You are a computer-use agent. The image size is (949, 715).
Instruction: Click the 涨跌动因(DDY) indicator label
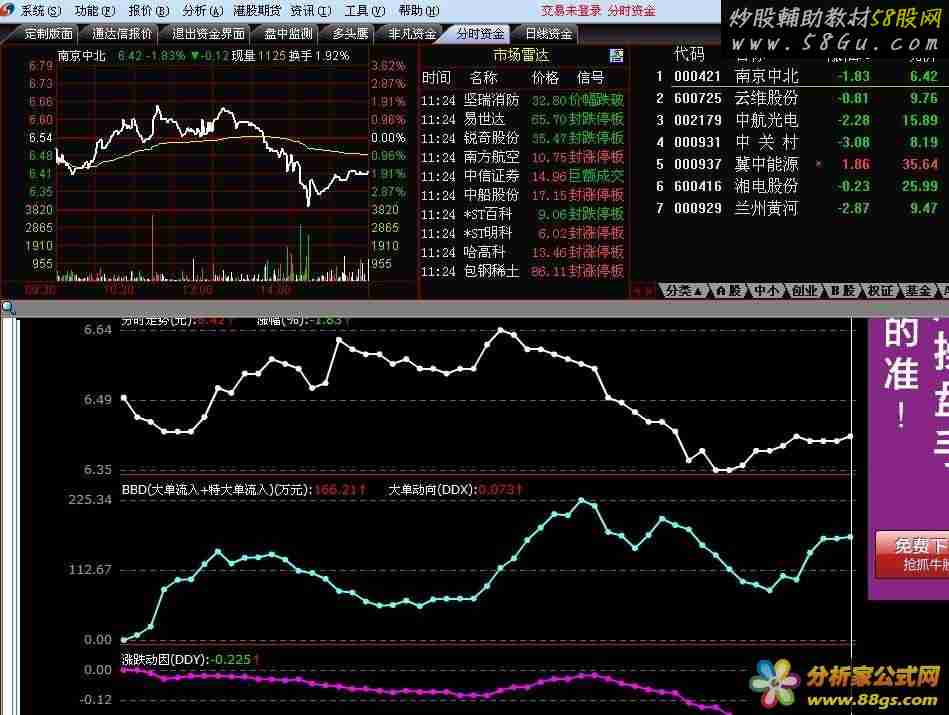point(165,659)
